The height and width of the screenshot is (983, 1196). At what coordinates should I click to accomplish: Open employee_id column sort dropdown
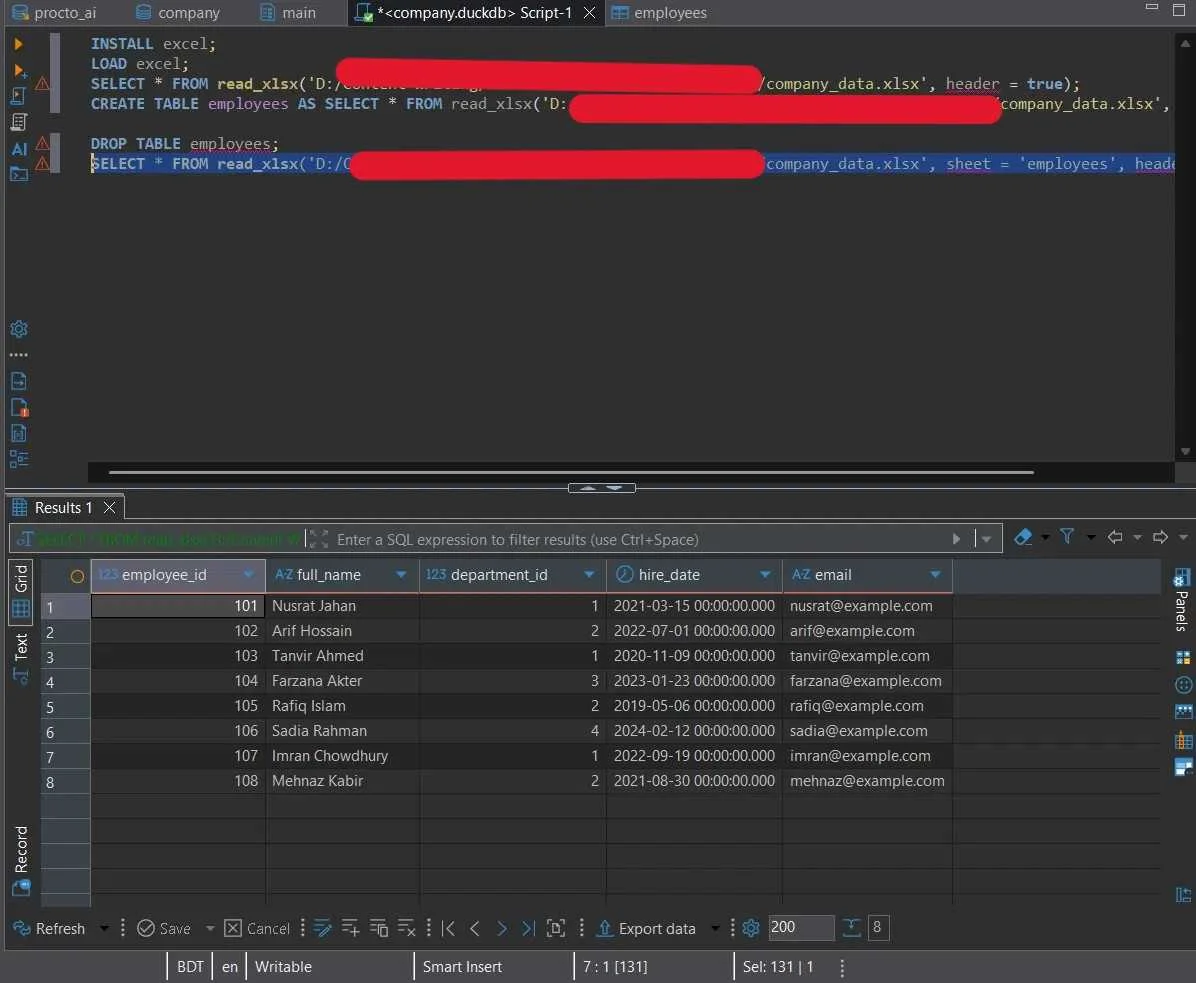pyautogui.click(x=248, y=574)
